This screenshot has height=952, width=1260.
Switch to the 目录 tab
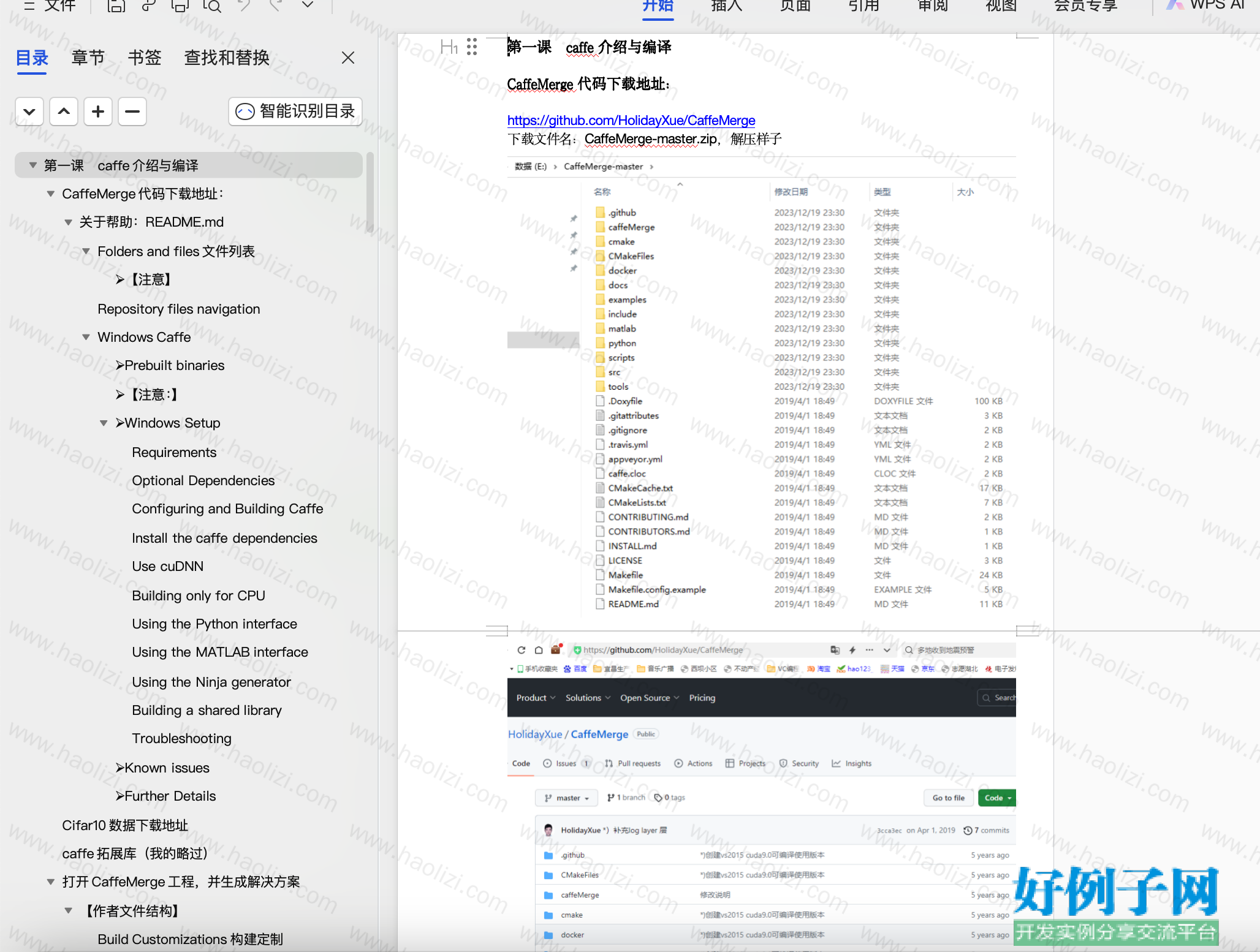point(32,58)
